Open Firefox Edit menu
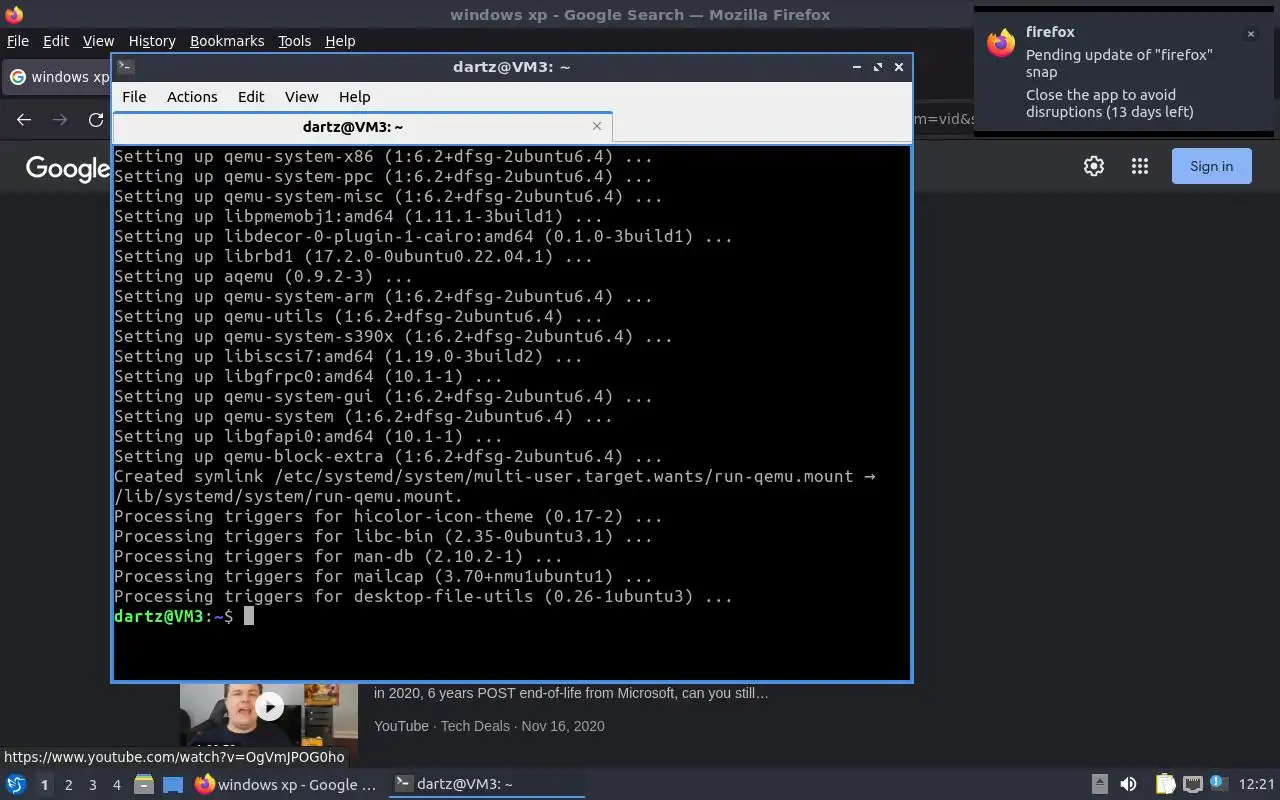1280x800 pixels. click(56, 41)
